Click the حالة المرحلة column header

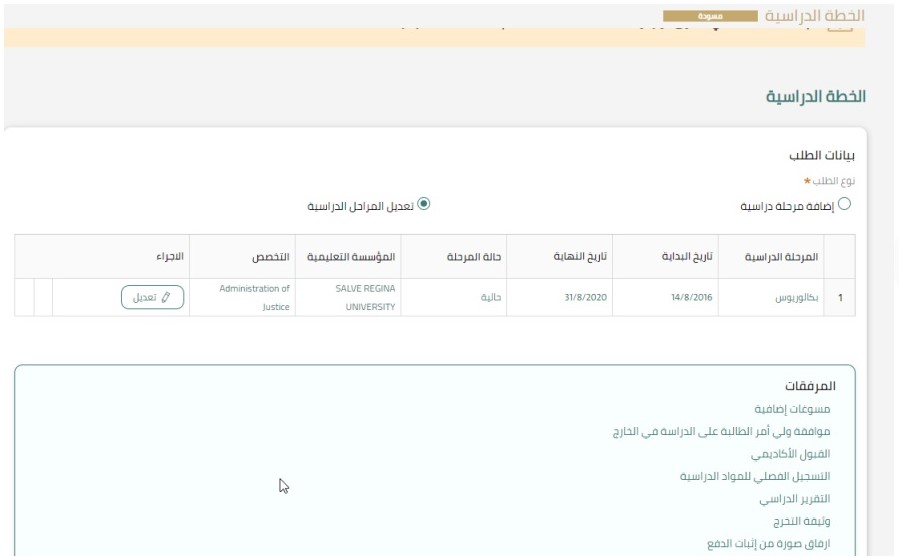473,257
